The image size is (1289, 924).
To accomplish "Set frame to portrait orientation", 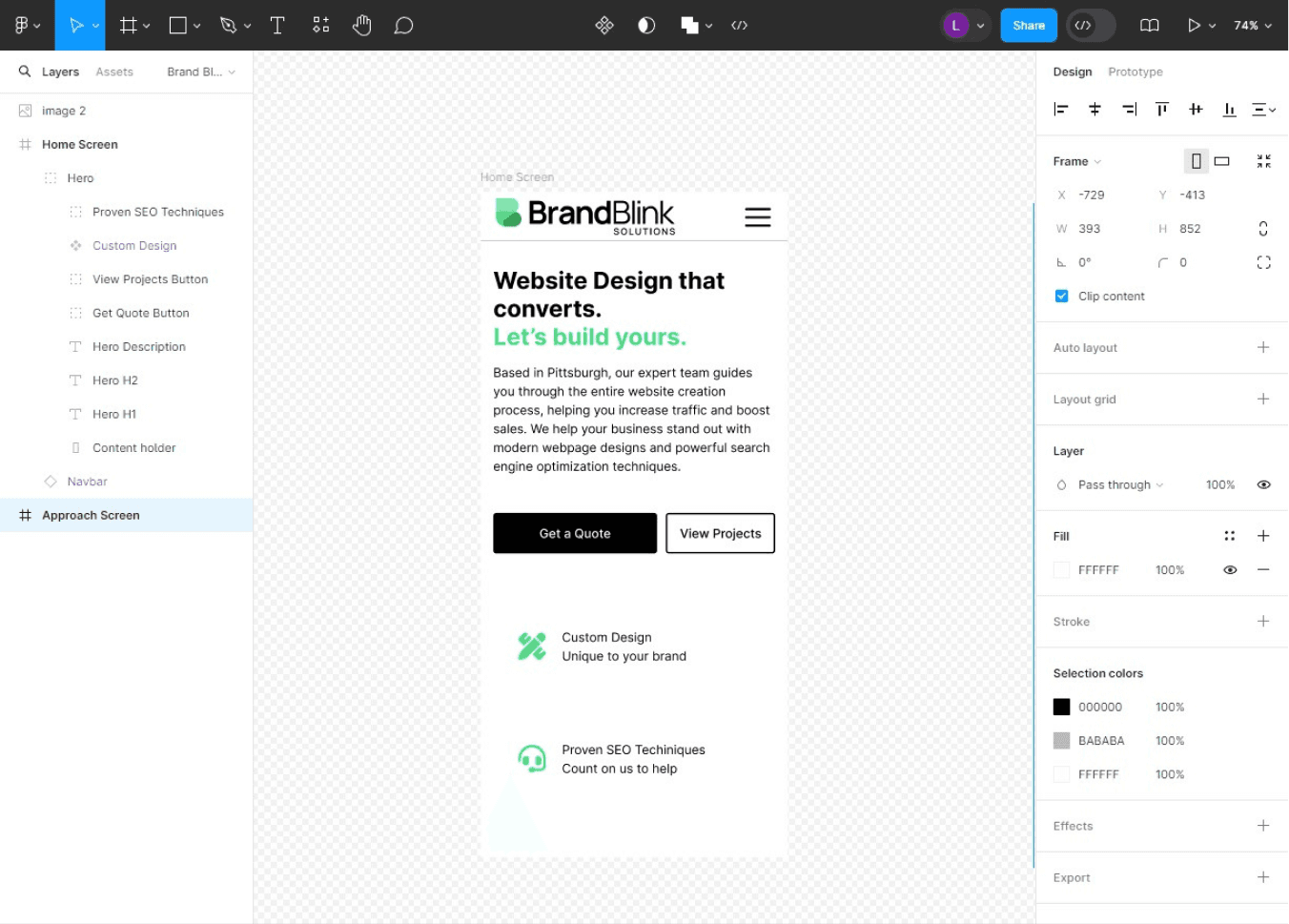I will click(1196, 161).
